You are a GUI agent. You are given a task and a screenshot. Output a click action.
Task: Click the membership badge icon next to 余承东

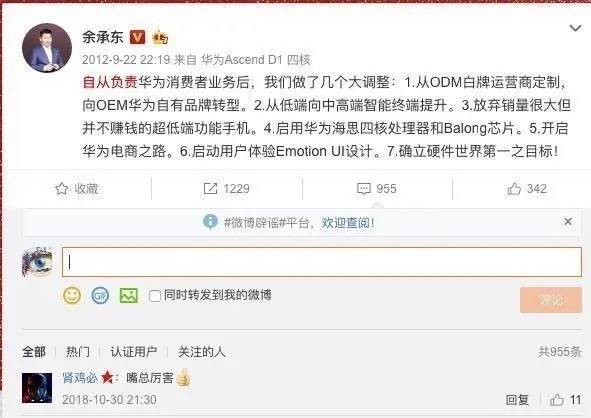point(160,37)
